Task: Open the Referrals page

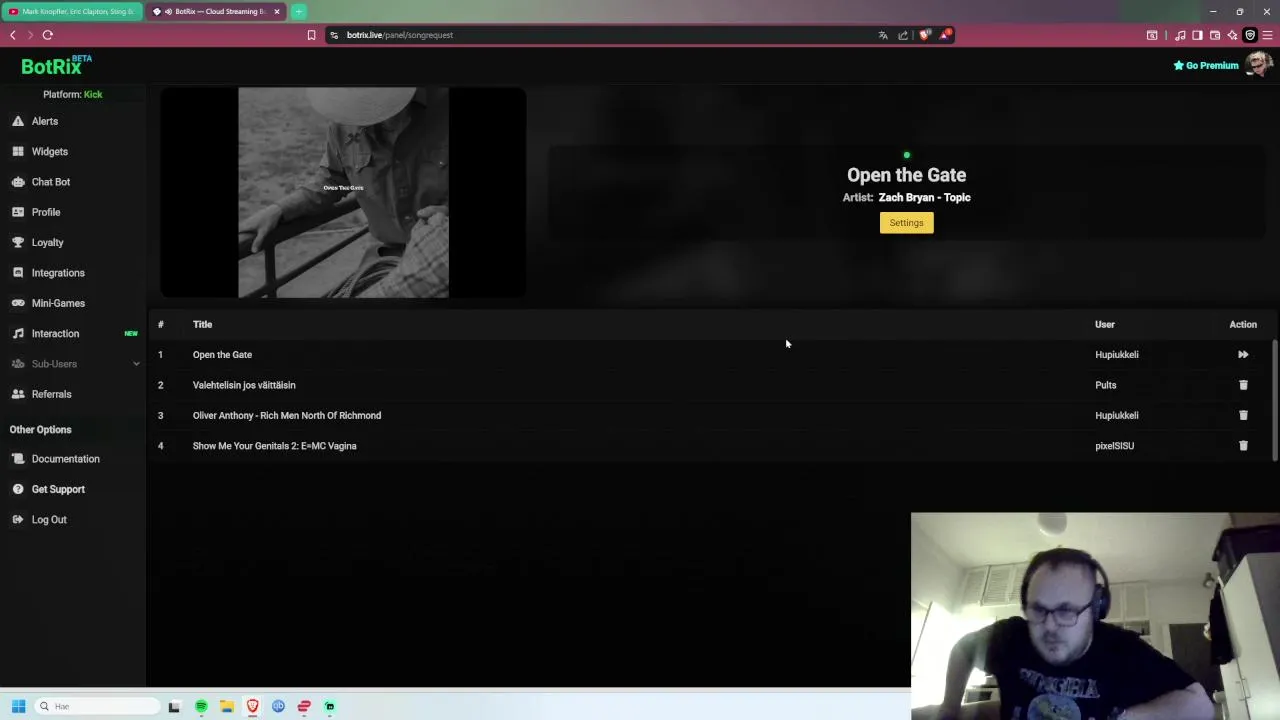Action: point(51,394)
